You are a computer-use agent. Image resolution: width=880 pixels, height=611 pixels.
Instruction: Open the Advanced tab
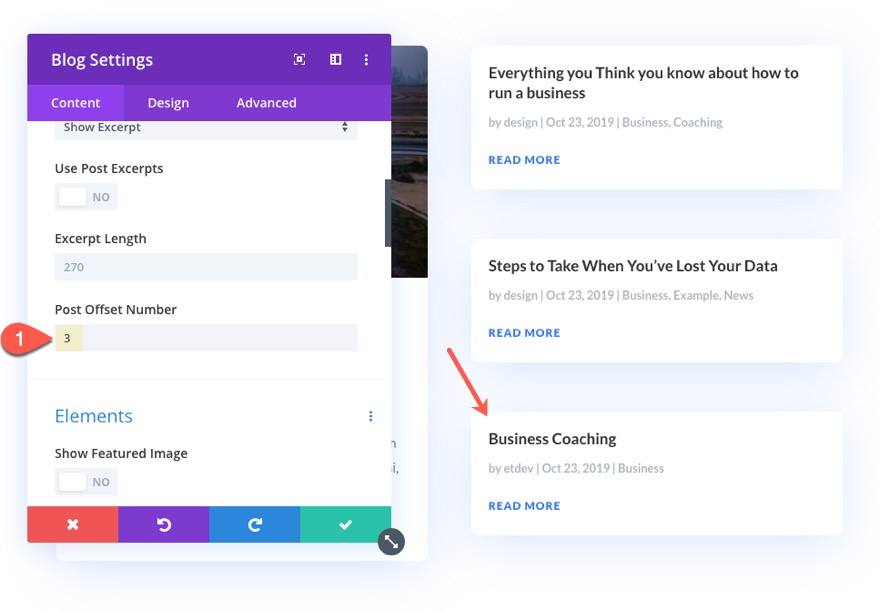tap(266, 102)
